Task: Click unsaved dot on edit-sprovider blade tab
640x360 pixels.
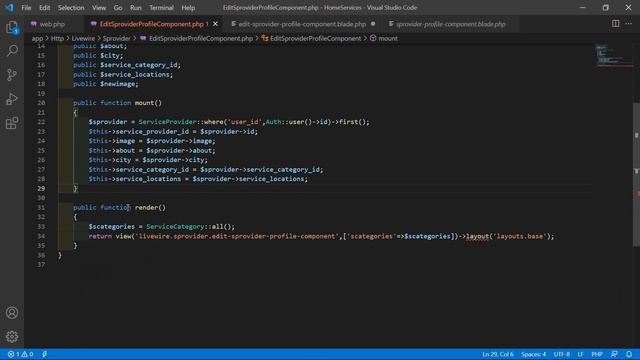Action: coord(373,24)
